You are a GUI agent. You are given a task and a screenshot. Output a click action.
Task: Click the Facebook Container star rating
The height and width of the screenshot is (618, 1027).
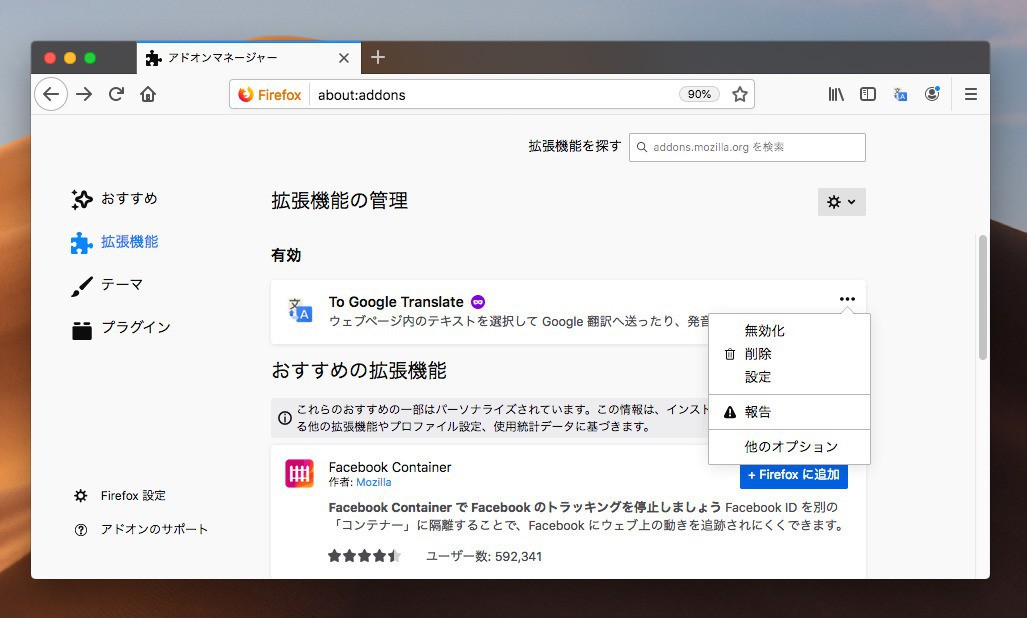tap(364, 556)
